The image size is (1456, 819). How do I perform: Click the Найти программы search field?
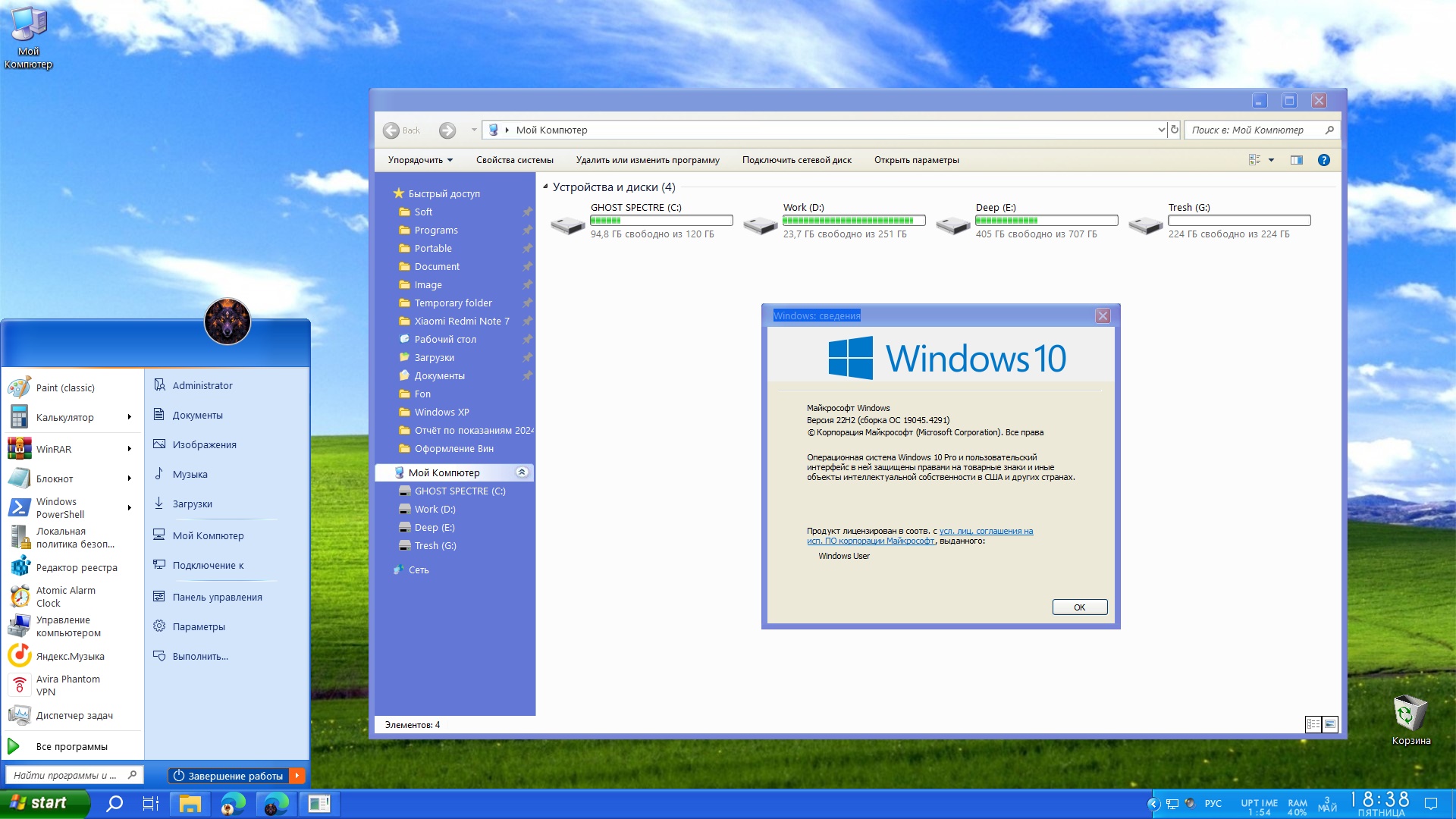point(74,775)
